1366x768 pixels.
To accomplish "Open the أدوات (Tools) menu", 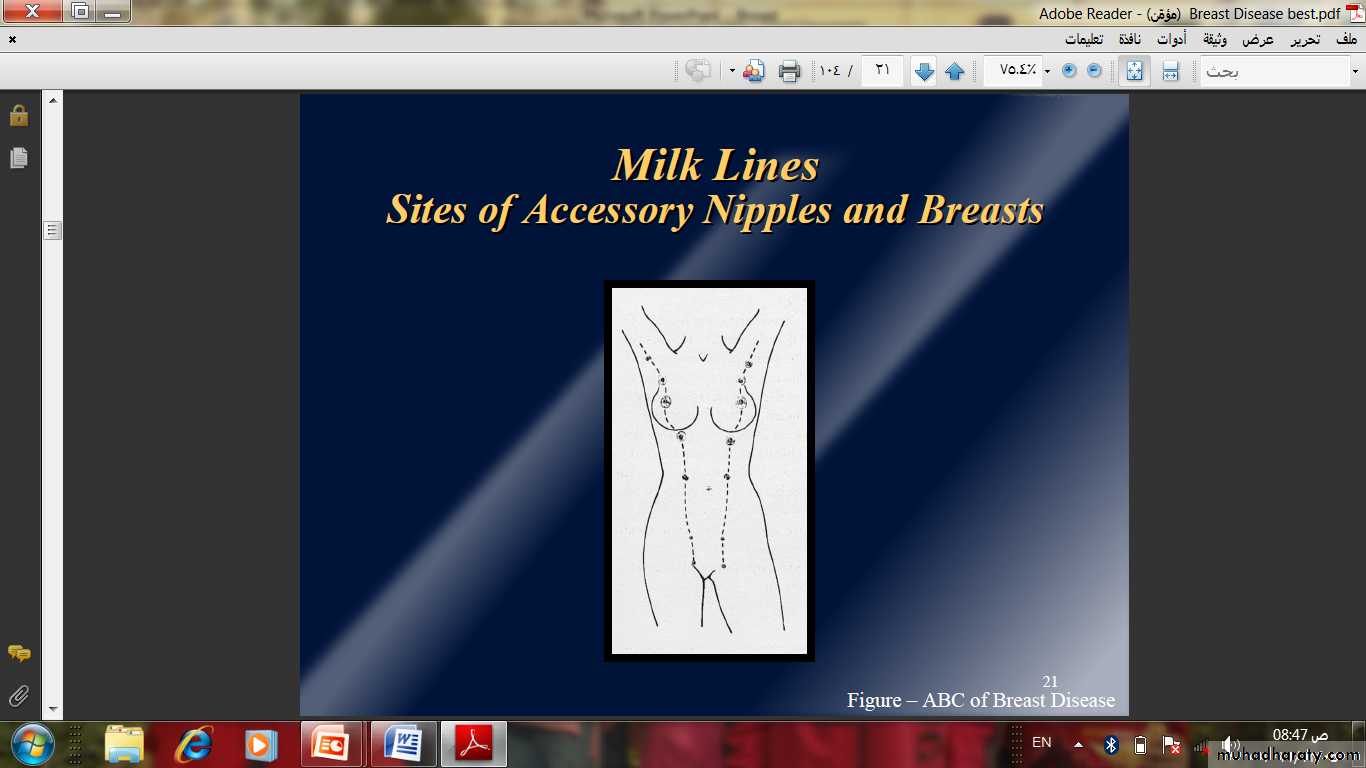I will point(1172,40).
